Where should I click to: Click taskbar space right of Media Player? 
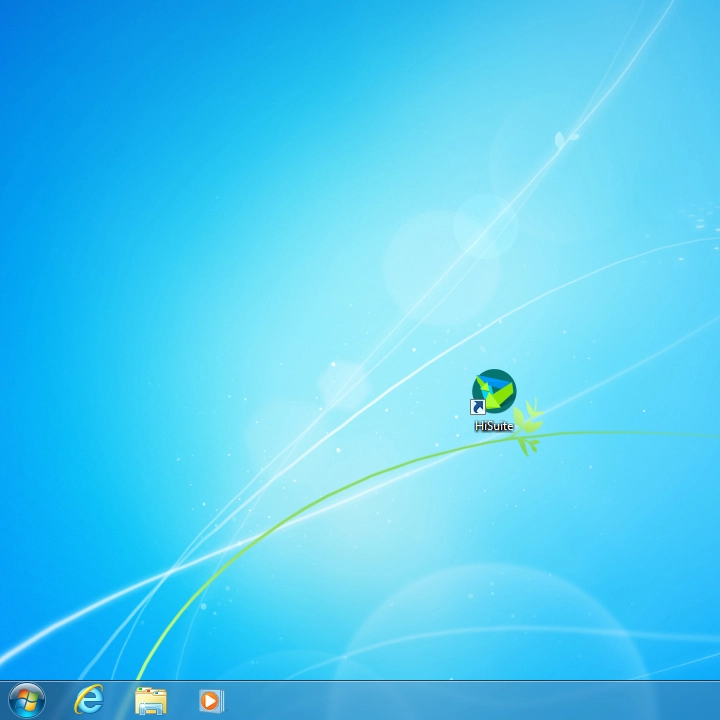[x=300, y=700]
